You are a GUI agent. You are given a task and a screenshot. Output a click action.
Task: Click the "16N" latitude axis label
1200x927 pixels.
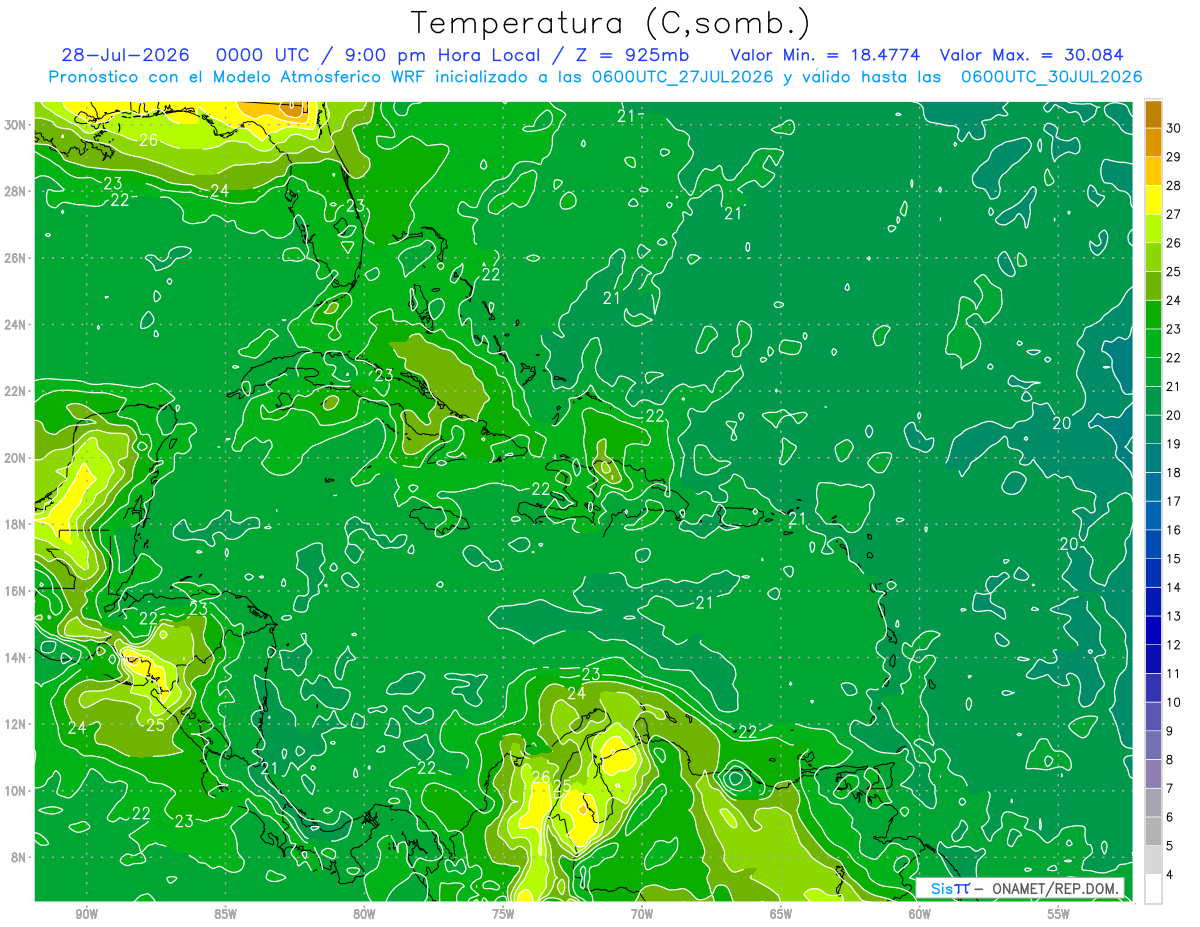tap(17, 591)
